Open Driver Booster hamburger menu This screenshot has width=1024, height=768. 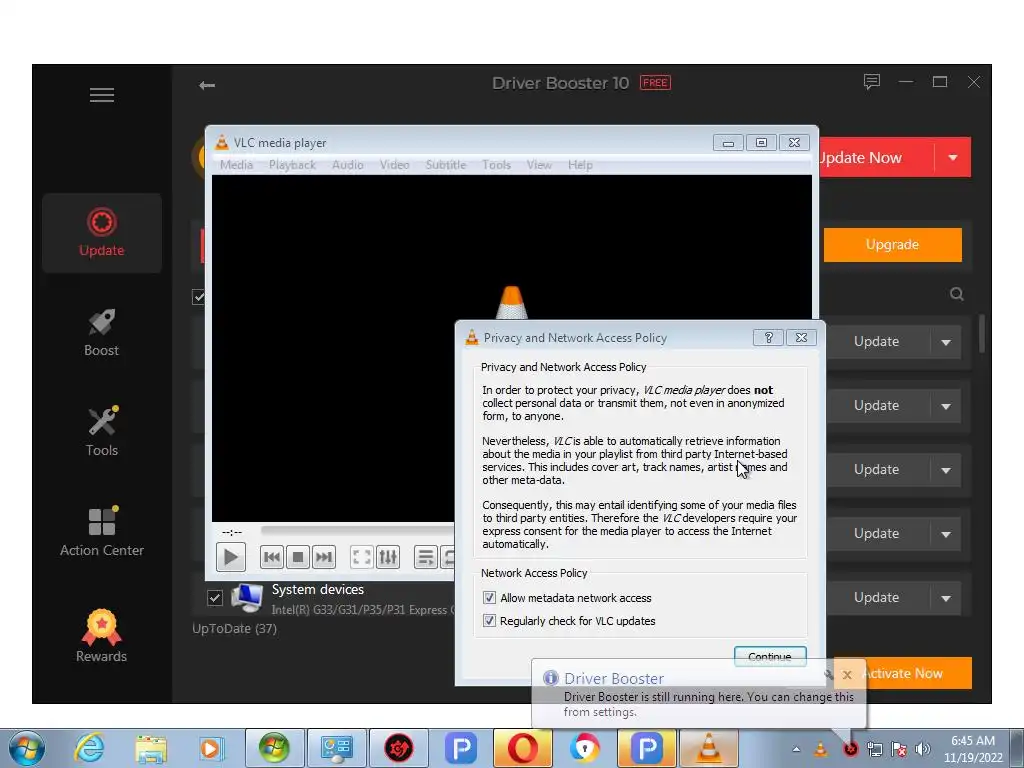[x=102, y=95]
